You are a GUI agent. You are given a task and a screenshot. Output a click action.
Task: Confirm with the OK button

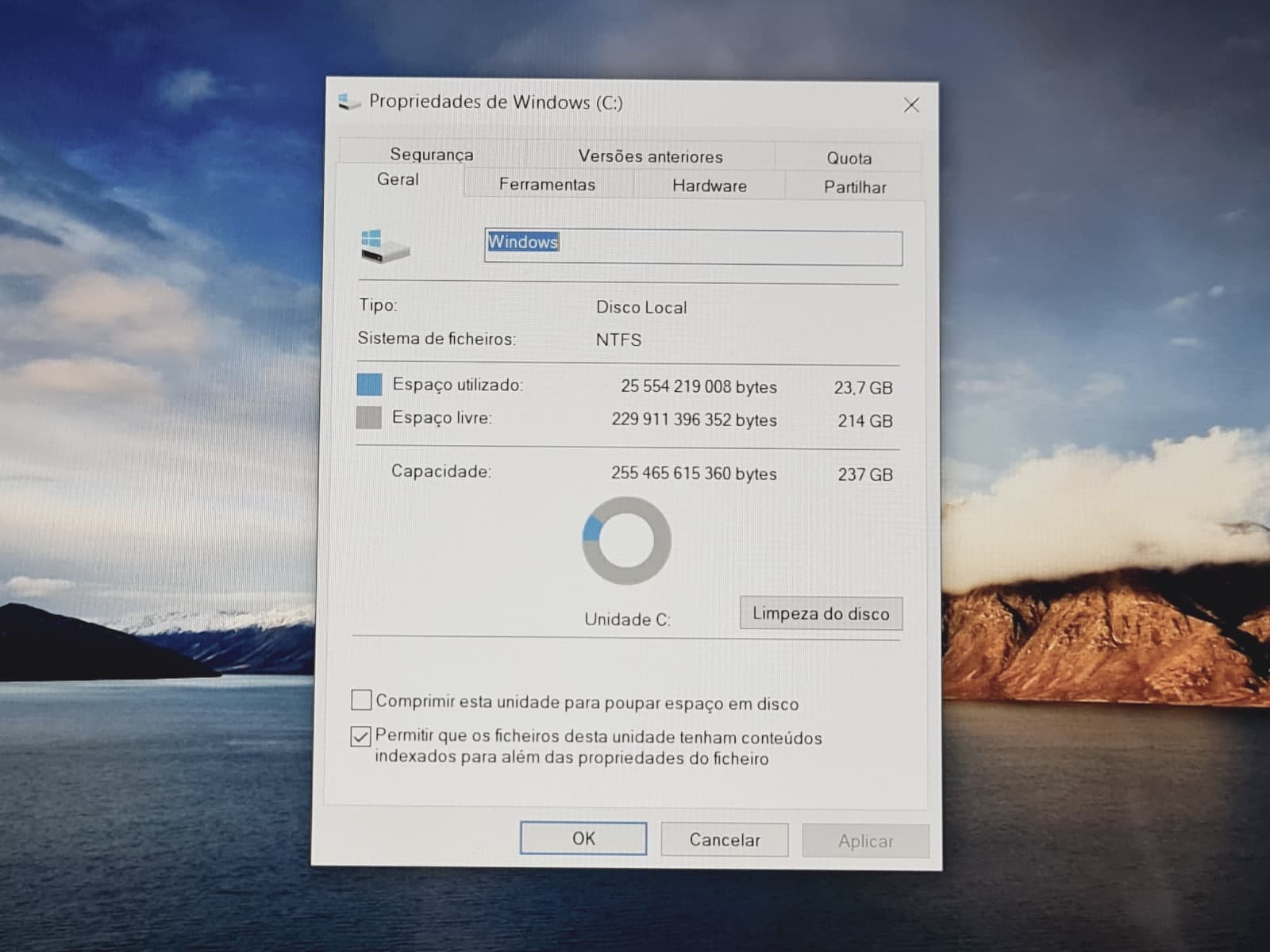(x=583, y=839)
